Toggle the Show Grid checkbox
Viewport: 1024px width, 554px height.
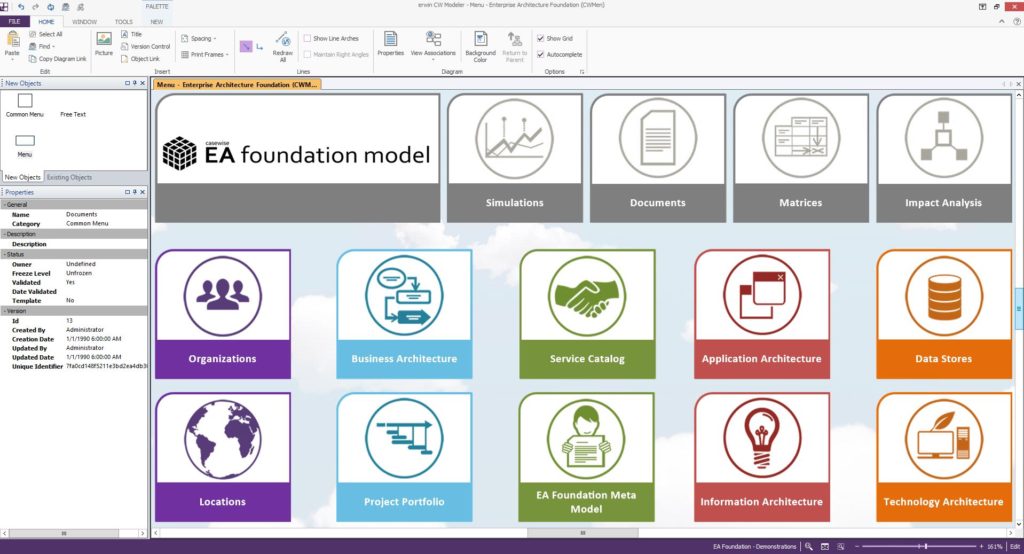click(x=541, y=39)
